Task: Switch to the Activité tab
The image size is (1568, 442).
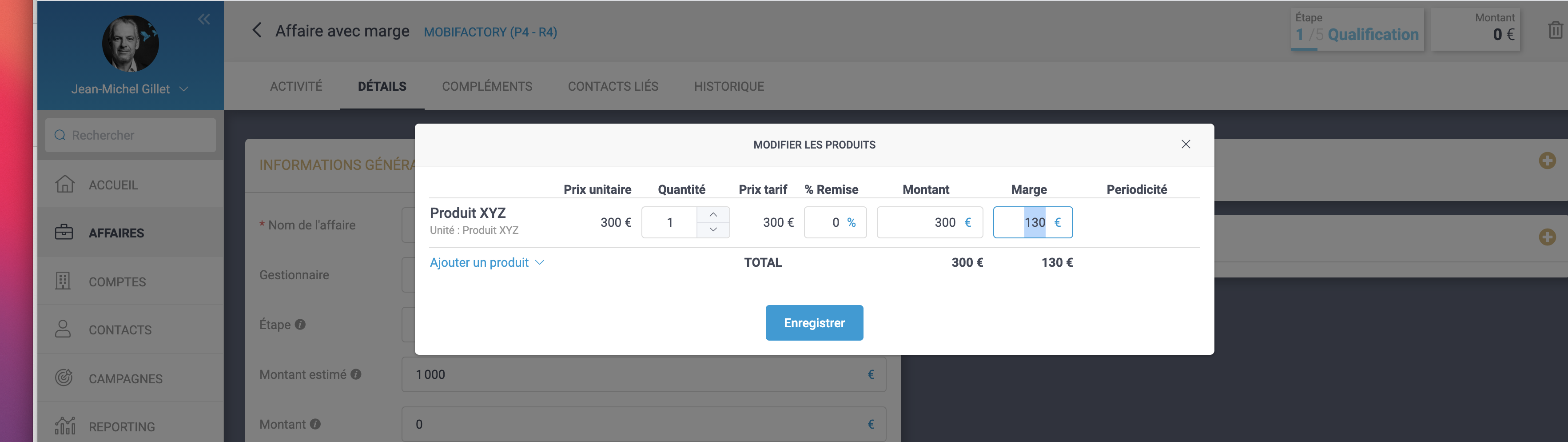Action: point(296,87)
